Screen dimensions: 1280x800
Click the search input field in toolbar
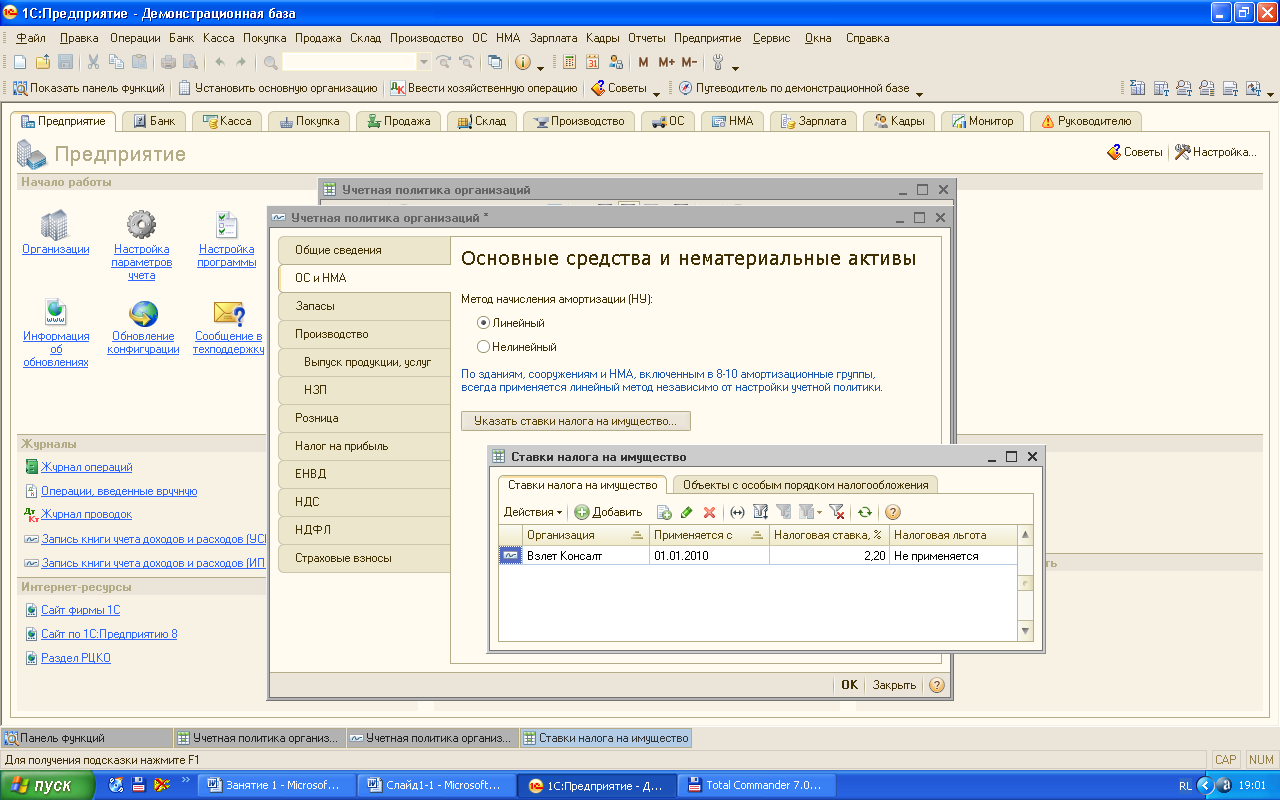(x=349, y=62)
